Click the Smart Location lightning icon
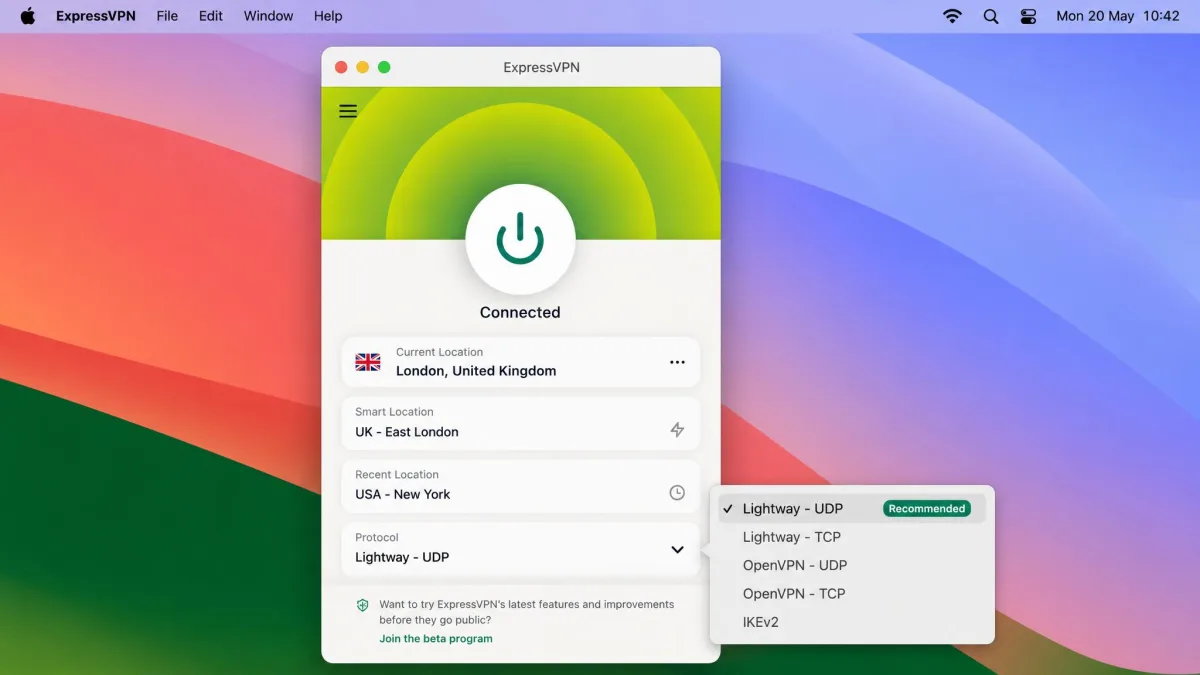The image size is (1200, 675). click(677, 430)
